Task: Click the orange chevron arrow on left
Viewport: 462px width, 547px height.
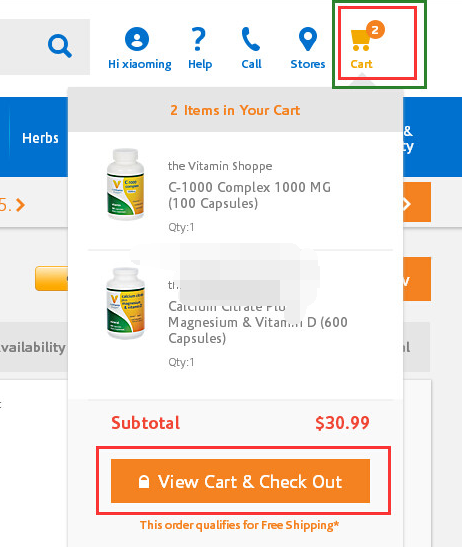Action: coord(21,205)
